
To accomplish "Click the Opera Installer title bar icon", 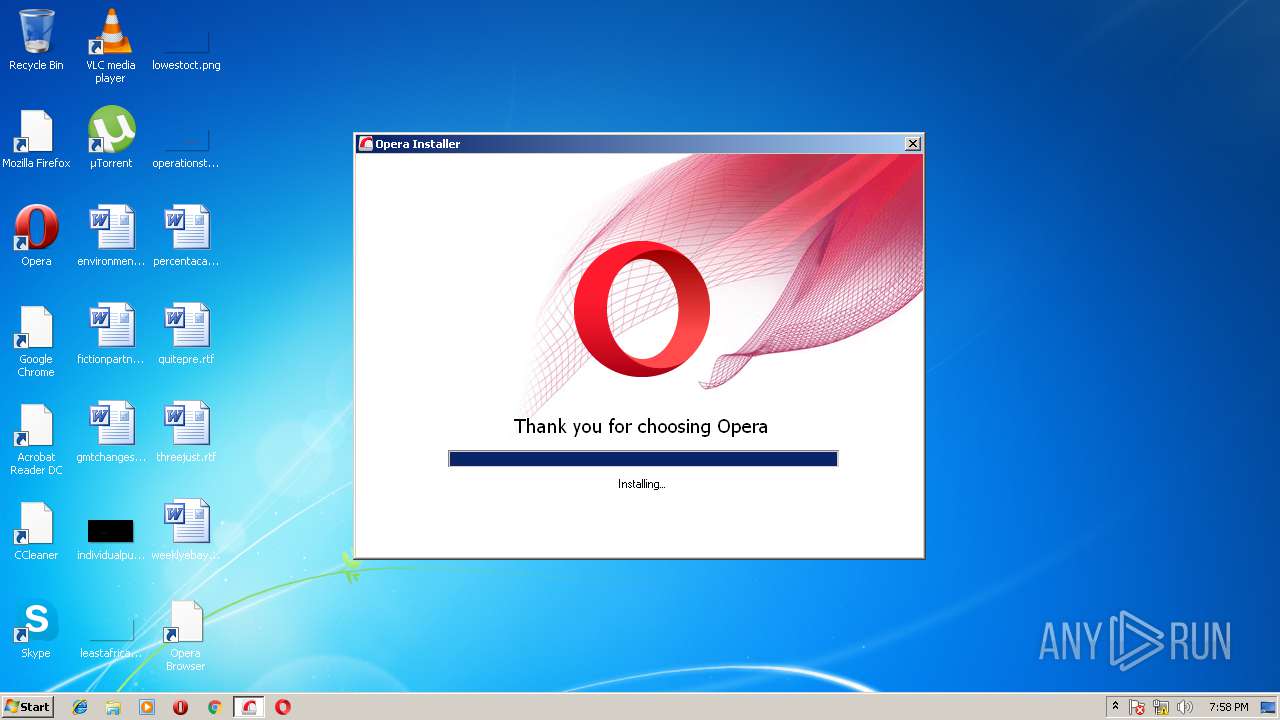I will tap(366, 144).
